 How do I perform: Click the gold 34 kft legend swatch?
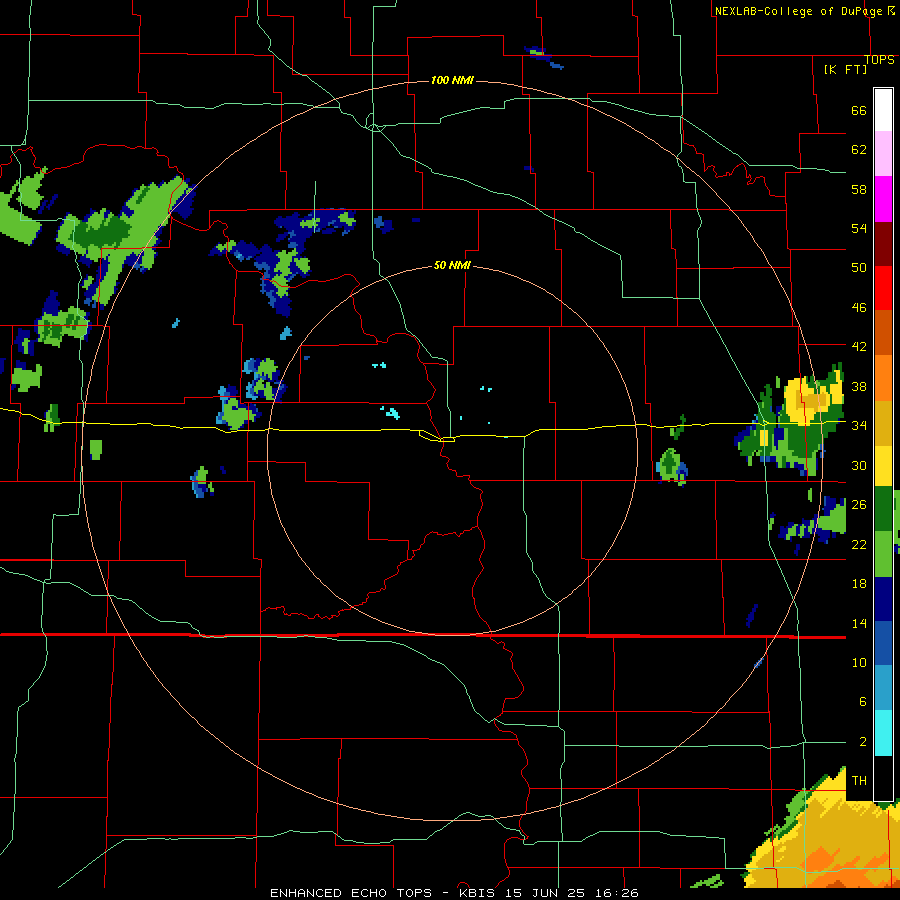pos(883,423)
